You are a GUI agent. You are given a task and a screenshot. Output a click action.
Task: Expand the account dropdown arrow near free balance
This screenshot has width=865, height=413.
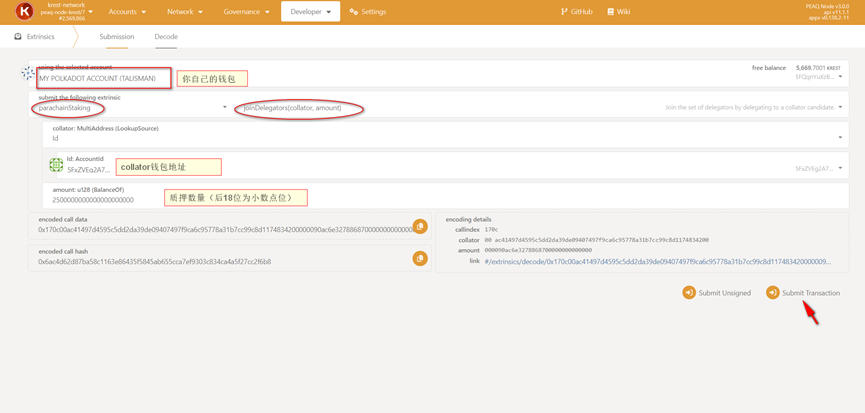840,77
